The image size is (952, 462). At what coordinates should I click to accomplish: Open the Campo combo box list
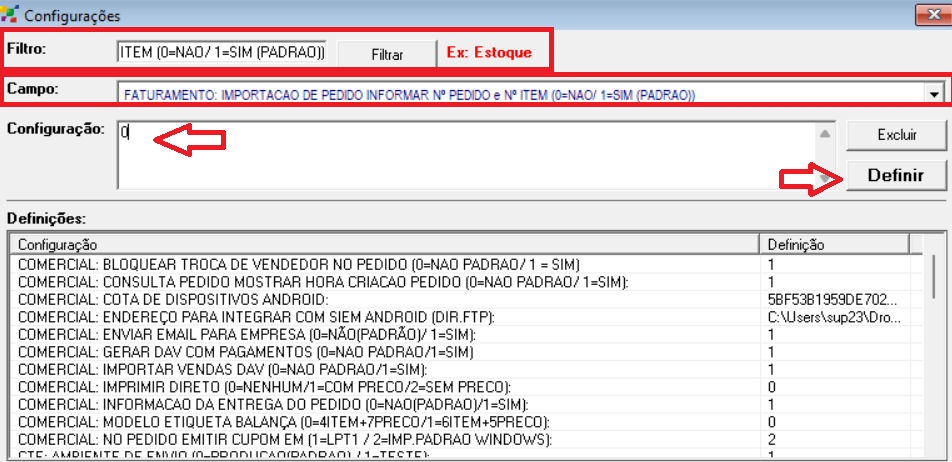(522, 94)
